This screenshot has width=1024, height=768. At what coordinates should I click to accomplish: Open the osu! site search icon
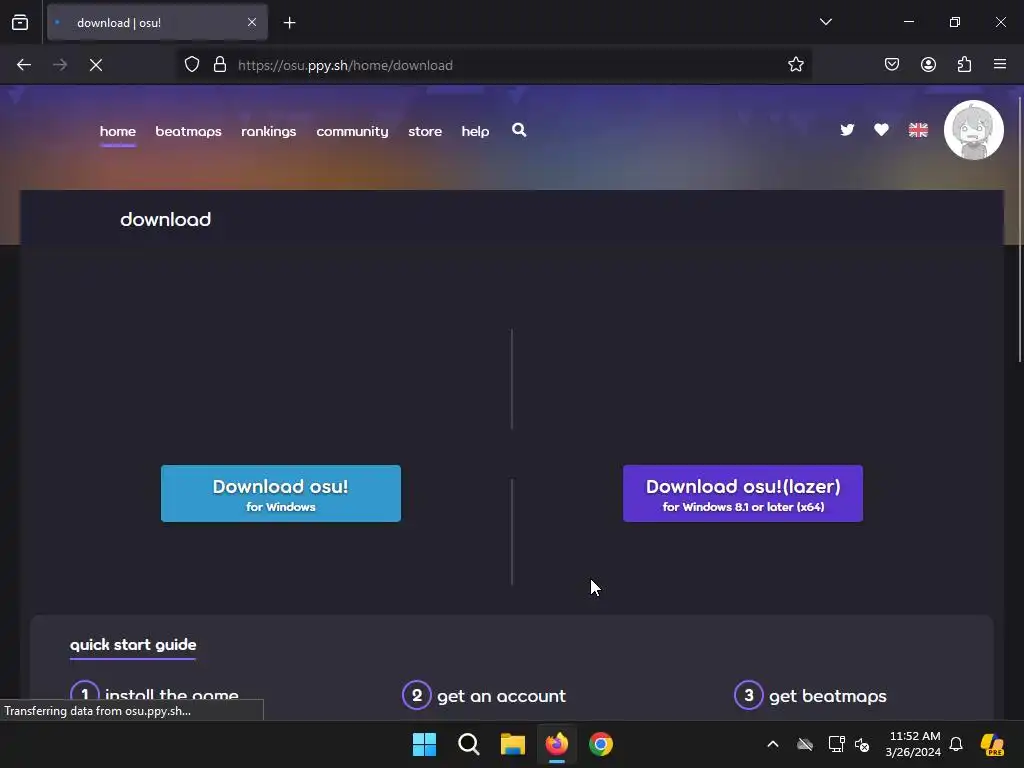(x=519, y=130)
